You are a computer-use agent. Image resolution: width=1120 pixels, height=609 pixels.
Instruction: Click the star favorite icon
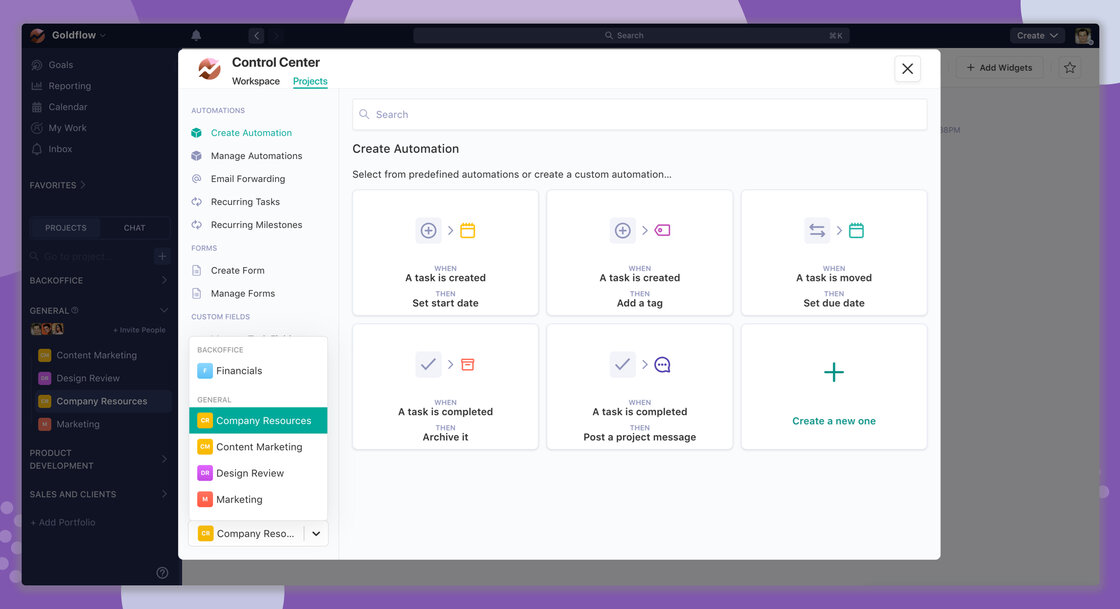(1070, 68)
